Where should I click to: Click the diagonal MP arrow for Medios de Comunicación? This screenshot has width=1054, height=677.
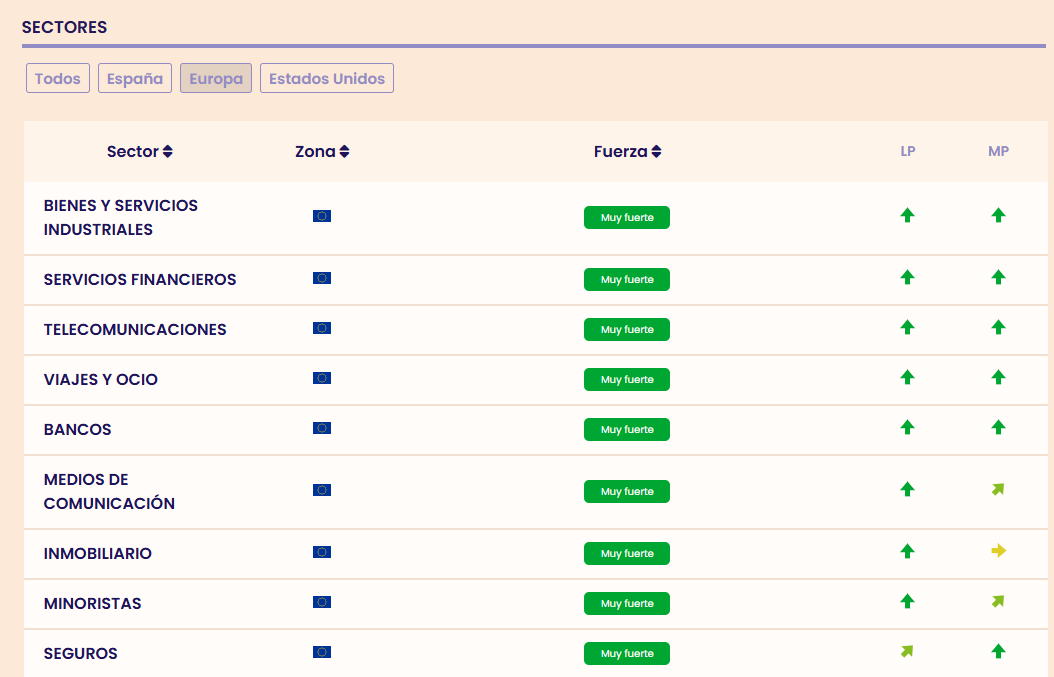coord(998,490)
